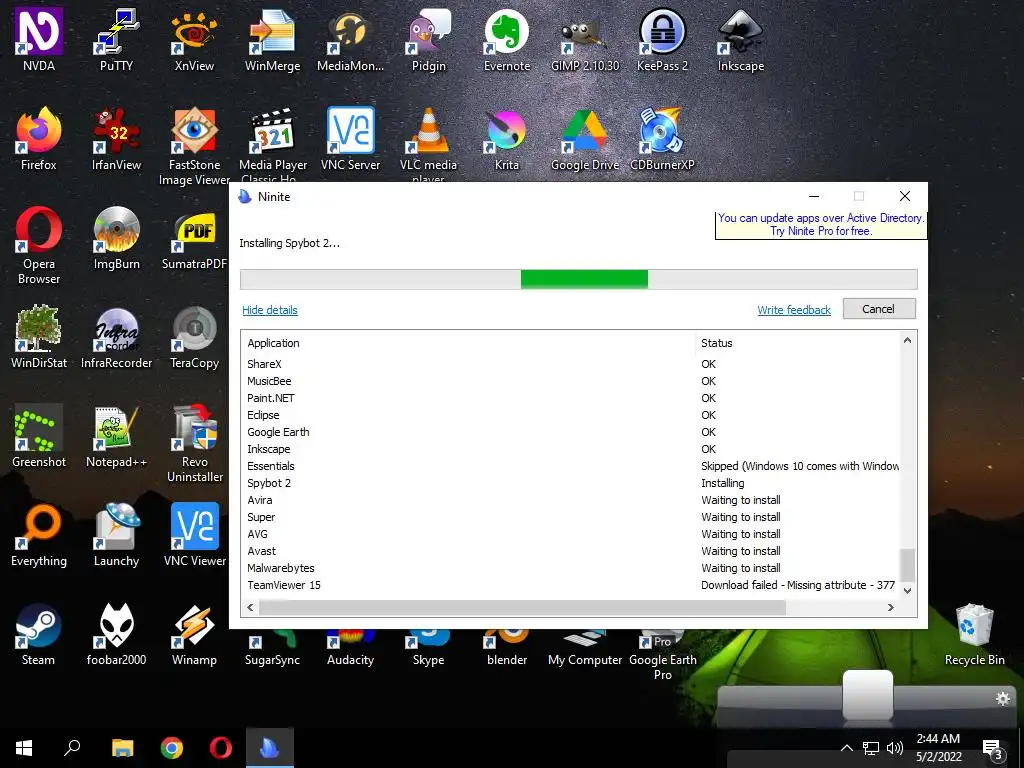Screen dimensions: 1024x768
Task: Select the TeamViewer 15 row
Action: pos(571,585)
